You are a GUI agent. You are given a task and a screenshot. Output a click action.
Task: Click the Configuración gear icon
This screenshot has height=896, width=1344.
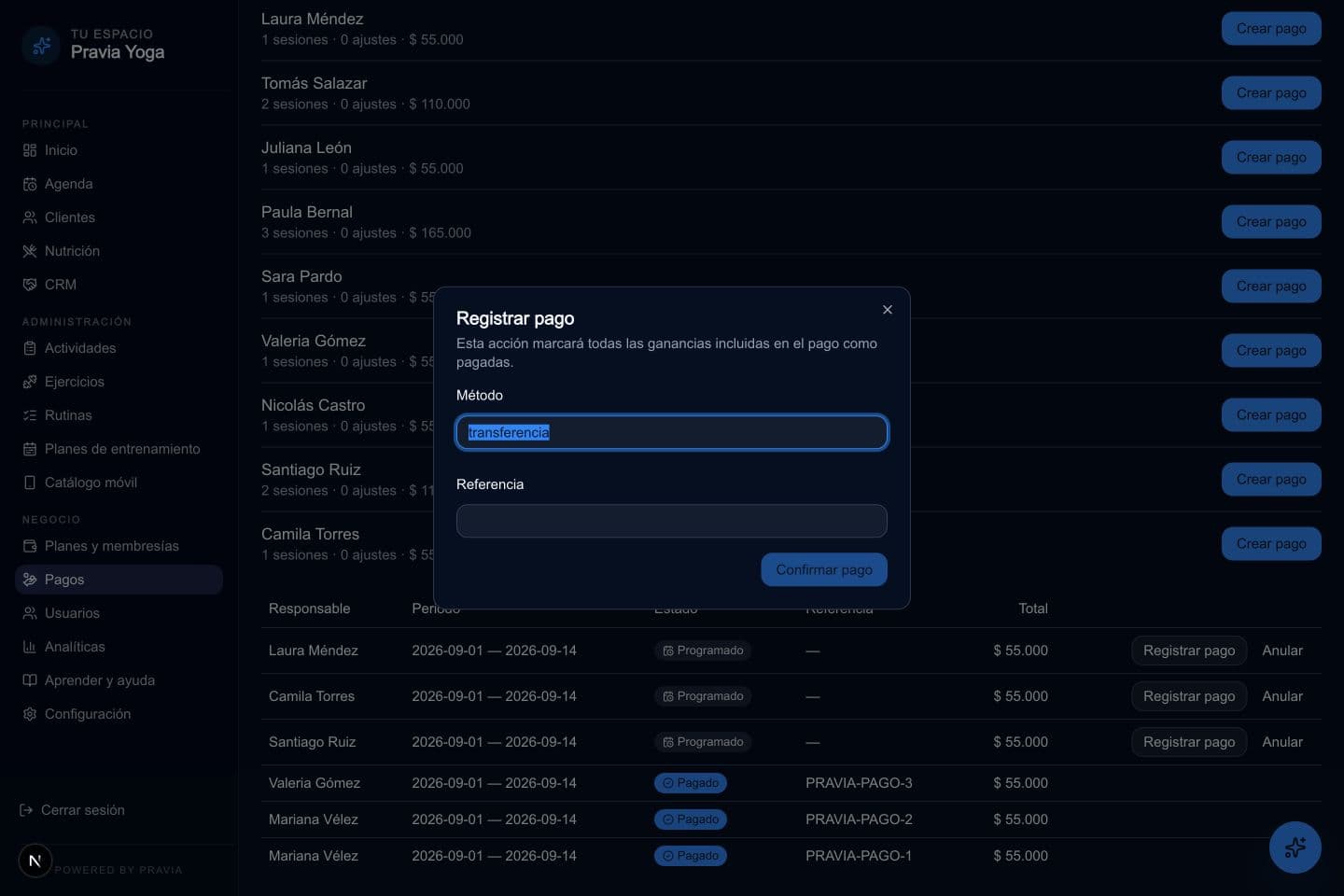tap(30, 714)
